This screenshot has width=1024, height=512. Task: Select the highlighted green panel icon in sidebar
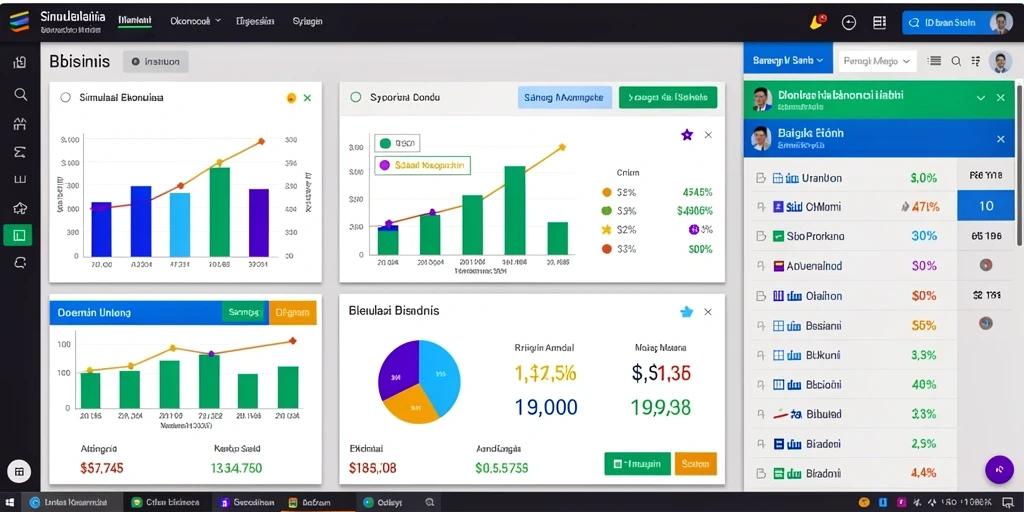(20, 234)
